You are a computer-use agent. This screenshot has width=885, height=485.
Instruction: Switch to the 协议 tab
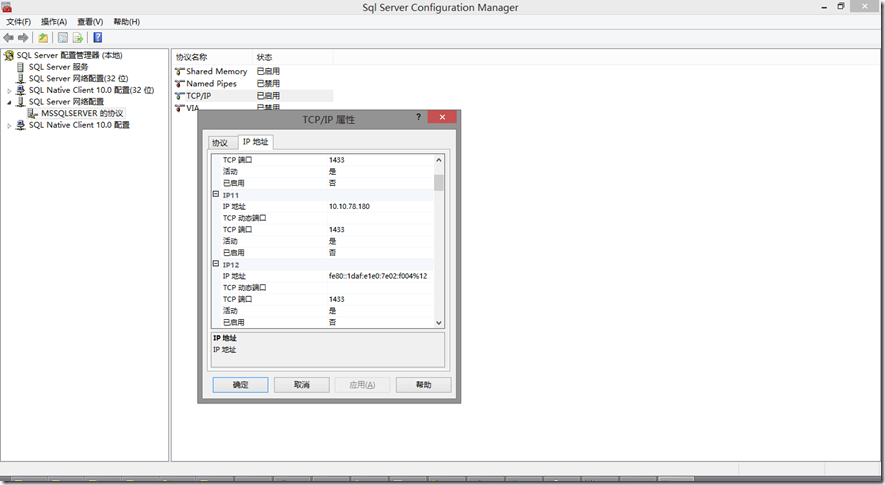[221, 143]
